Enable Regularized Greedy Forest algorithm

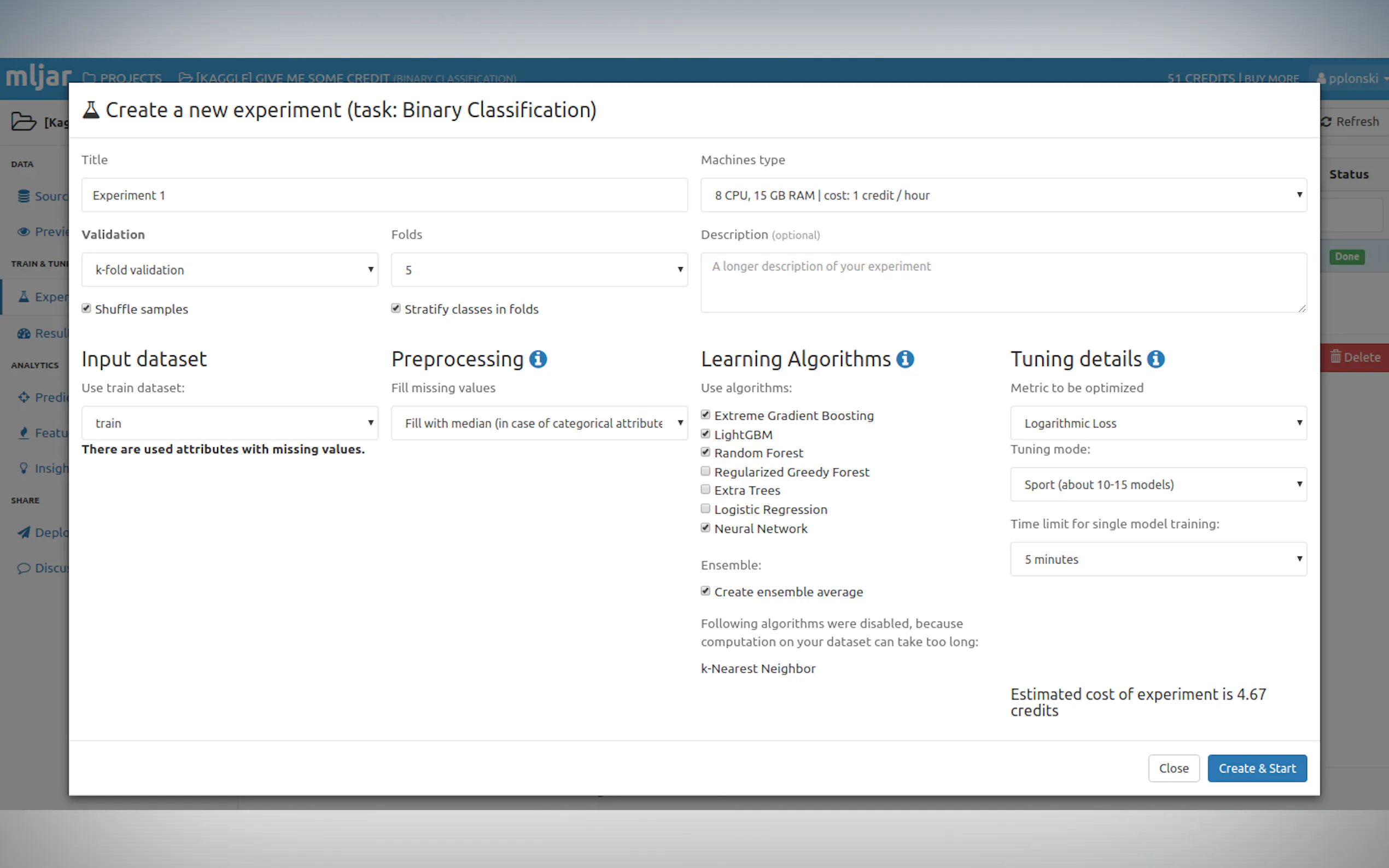[x=705, y=471]
